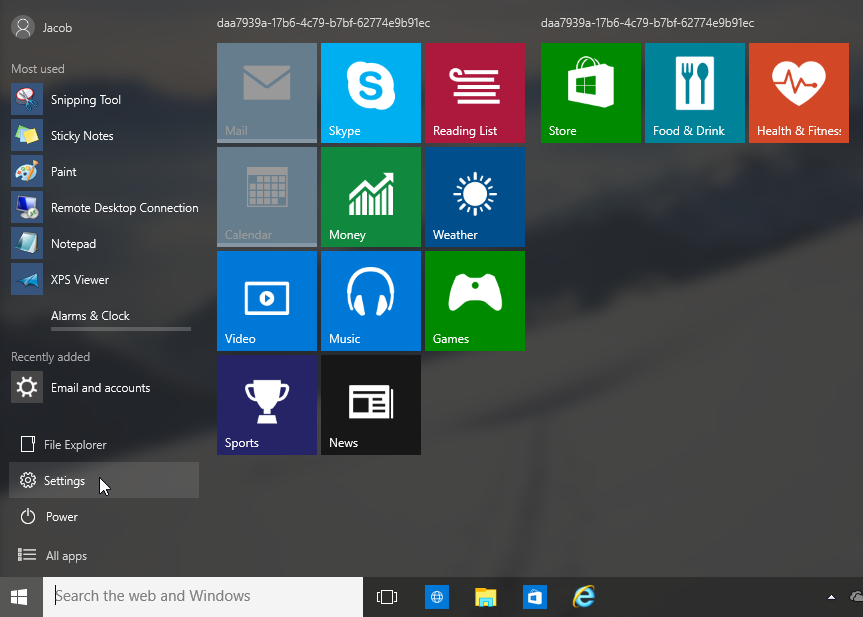863x617 pixels.
Task: Show hidden system tray icons
Action: tap(831, 597)
